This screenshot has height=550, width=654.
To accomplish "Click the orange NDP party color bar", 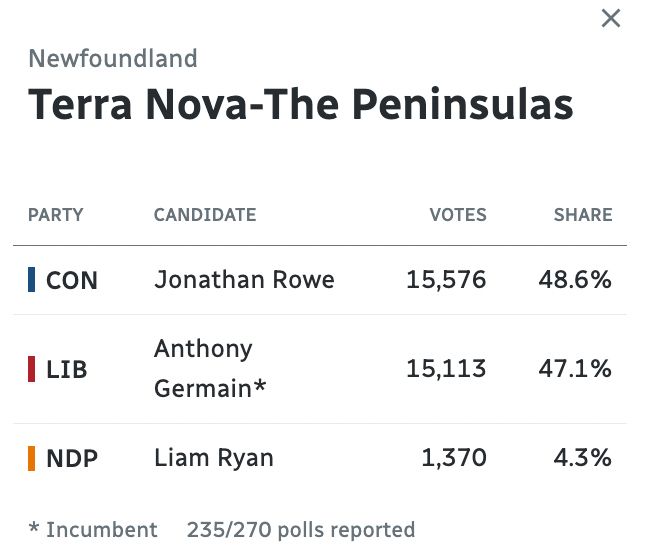I will [x=31, y=458].
